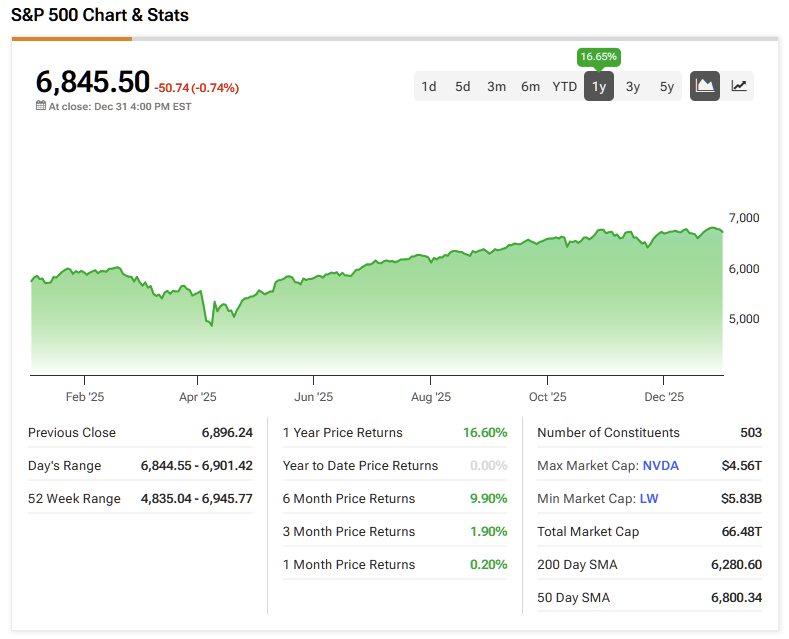Screen dimensions: 789x639
Task: Click the chart's April '25 low point
Action: (210, 325)
